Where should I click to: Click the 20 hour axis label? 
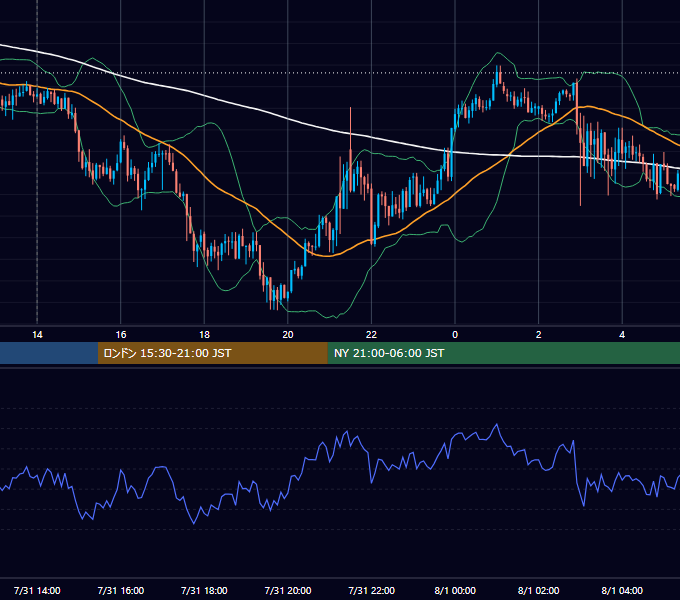point(288,335)
